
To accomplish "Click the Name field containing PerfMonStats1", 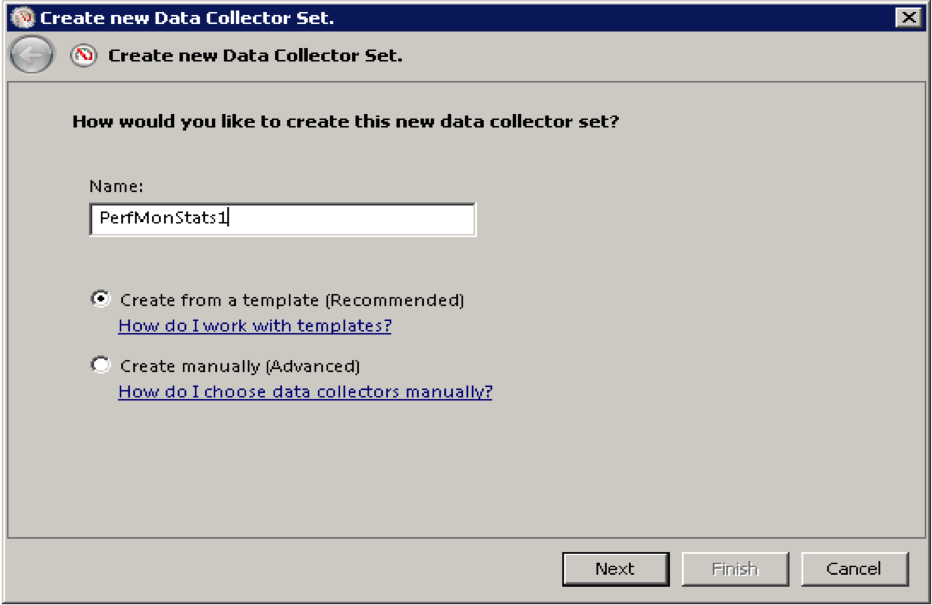I will 282,219.
